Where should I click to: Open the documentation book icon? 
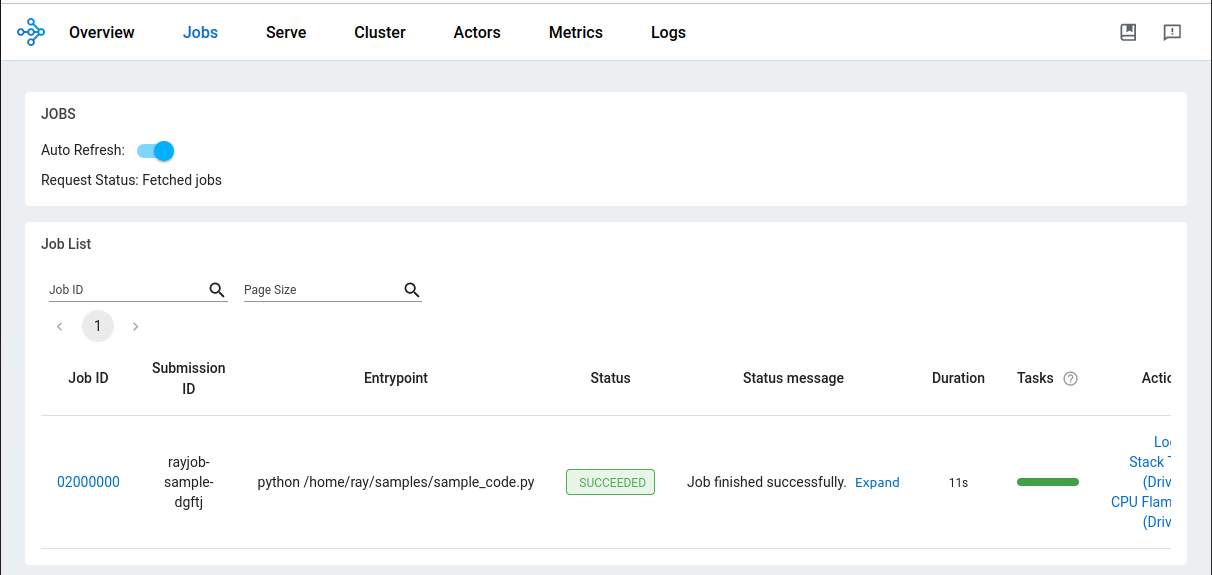1128,32
